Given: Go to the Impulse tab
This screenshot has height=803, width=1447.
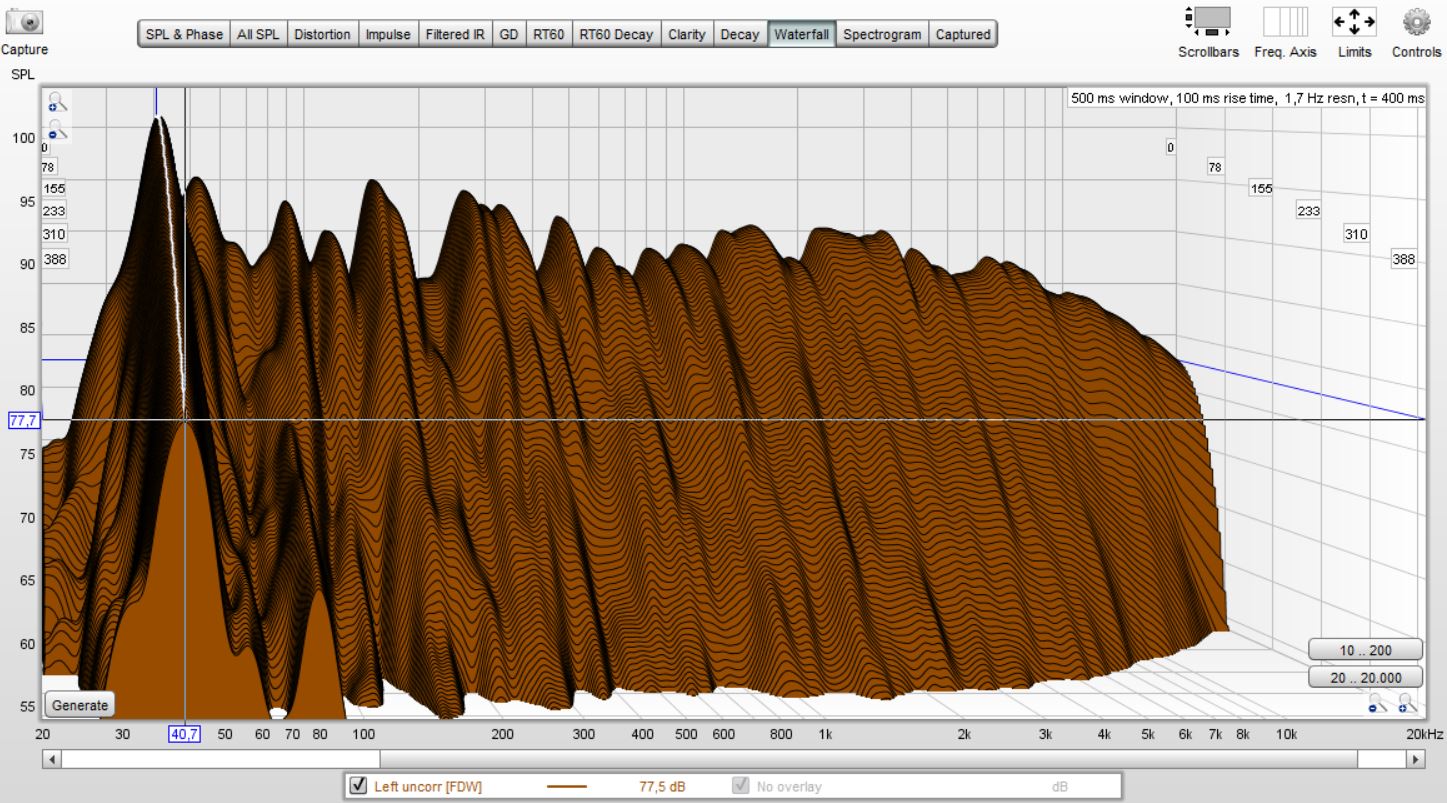Looking at the screenshot, I should click(388, 34).
